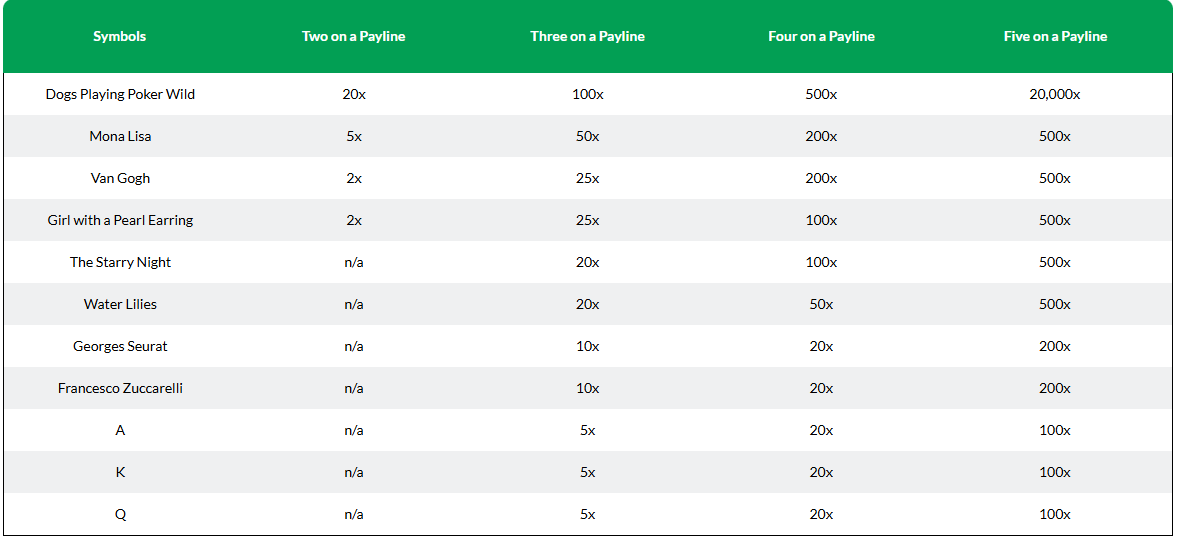Select Water Lilies' 50x four-payline value

821,305
